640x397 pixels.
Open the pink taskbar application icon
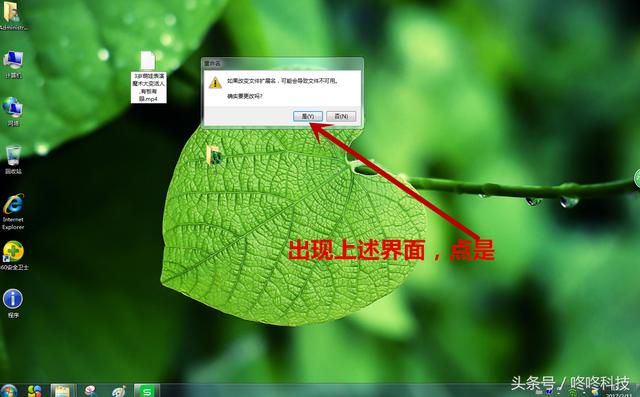click(91, 391)
